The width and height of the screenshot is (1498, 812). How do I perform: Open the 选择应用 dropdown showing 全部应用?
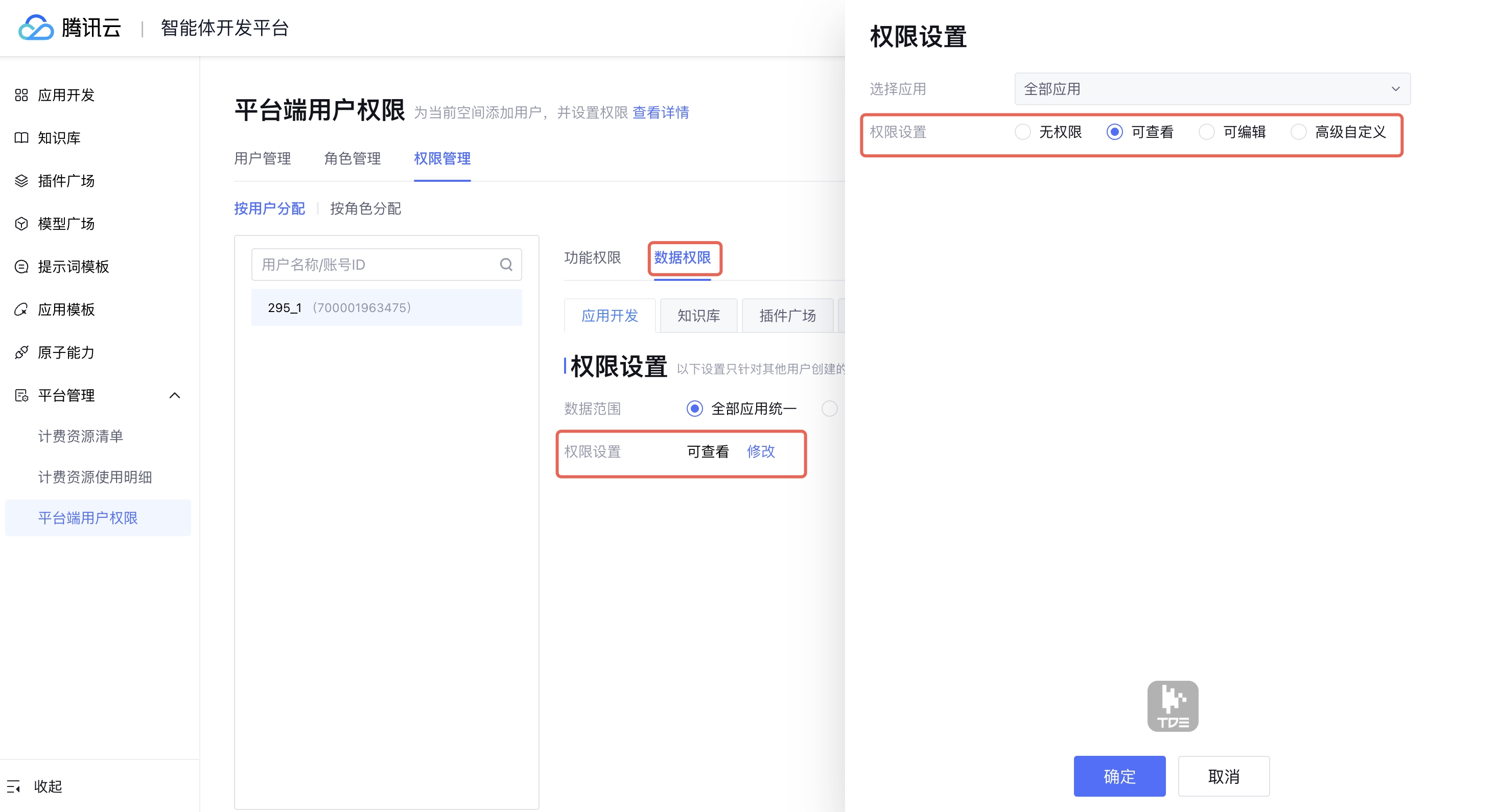pyautogui.click(x=1212, y=89)
